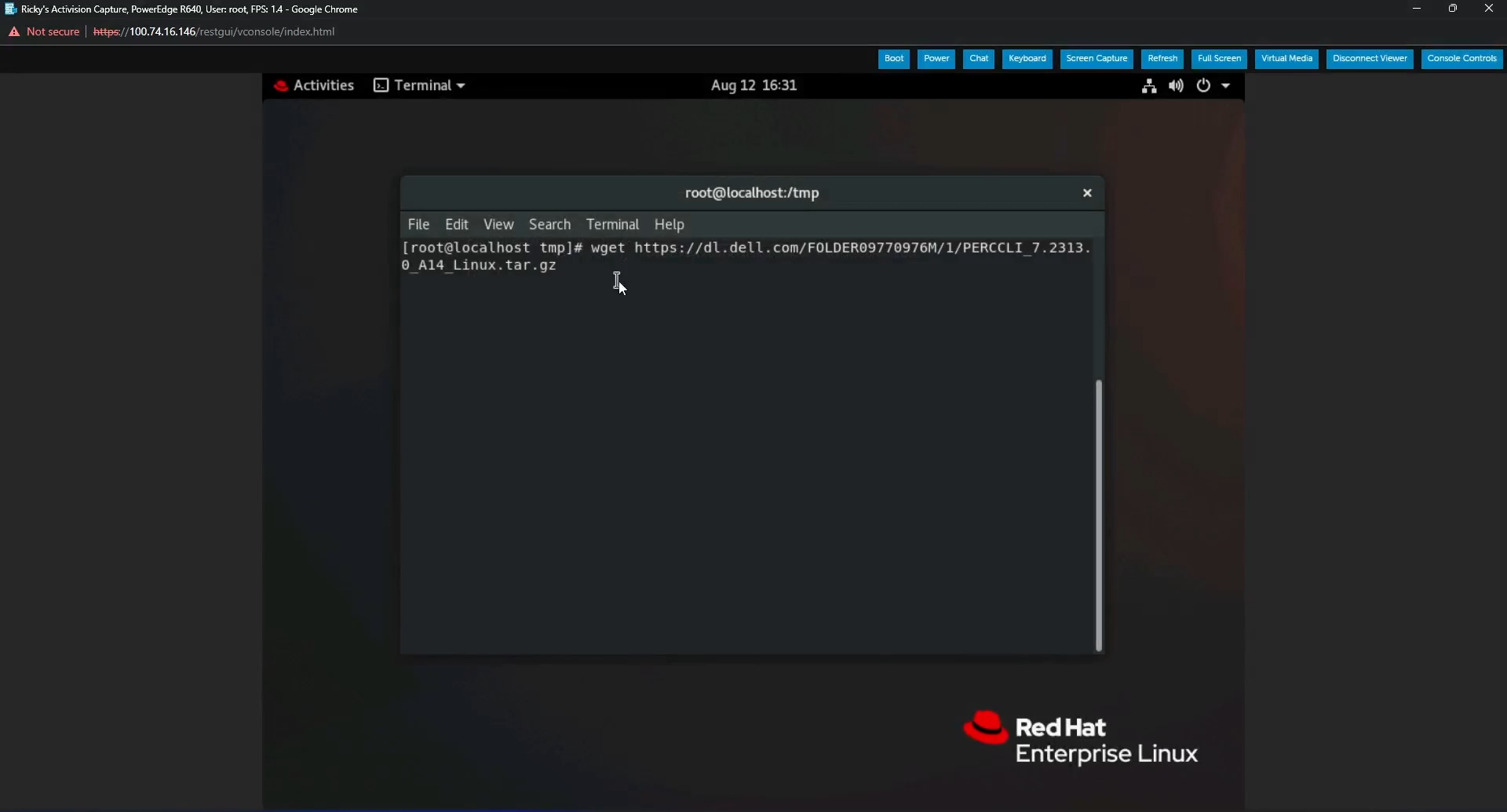Open the Console Controls dropdown

(x=1461, y=58)
